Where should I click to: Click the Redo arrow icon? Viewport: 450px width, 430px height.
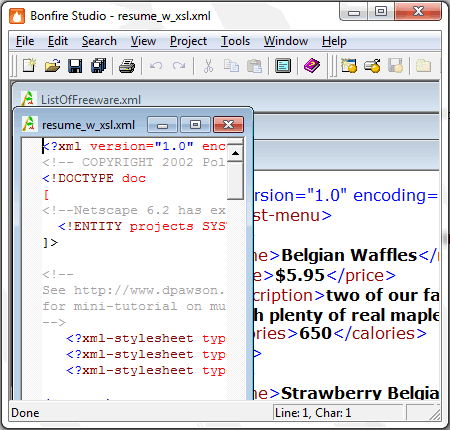click(179, 66)
